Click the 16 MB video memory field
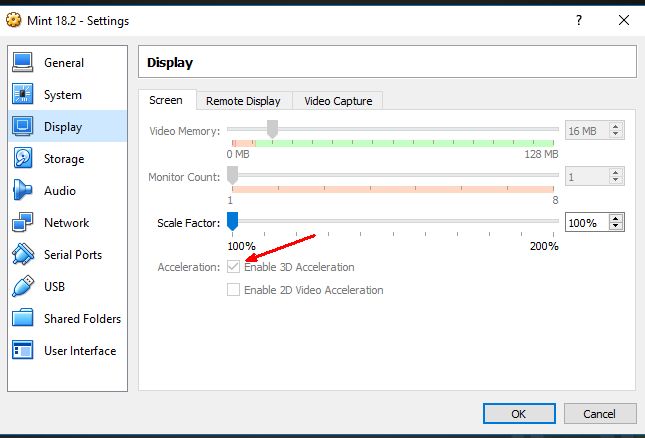The image size is (645, 438). (587, 131)
